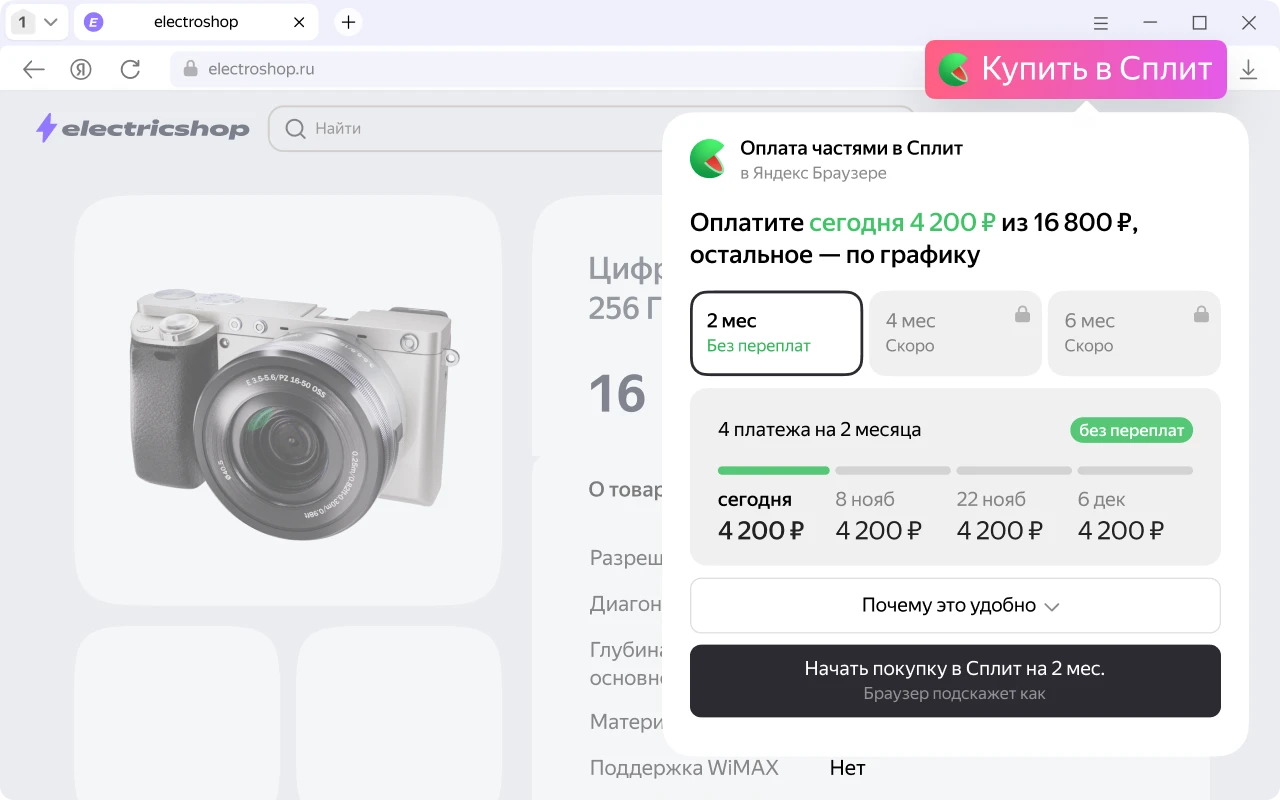Maximize the browser window
The image size is (1280, 800).
point(1199,23)
